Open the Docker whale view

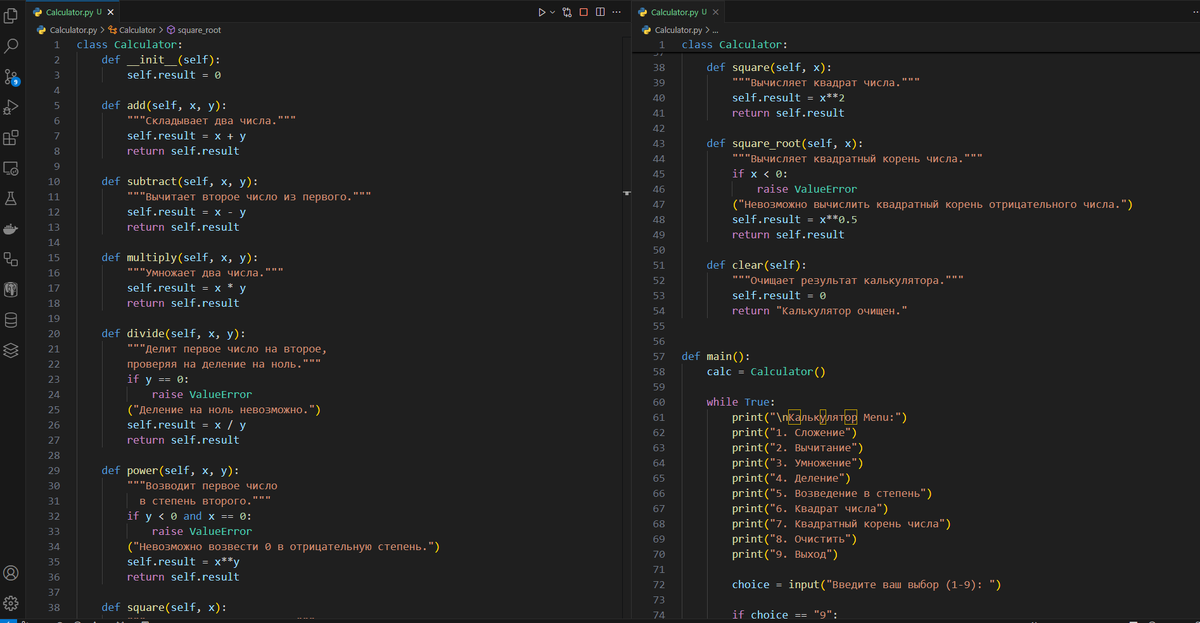(12, 229)
